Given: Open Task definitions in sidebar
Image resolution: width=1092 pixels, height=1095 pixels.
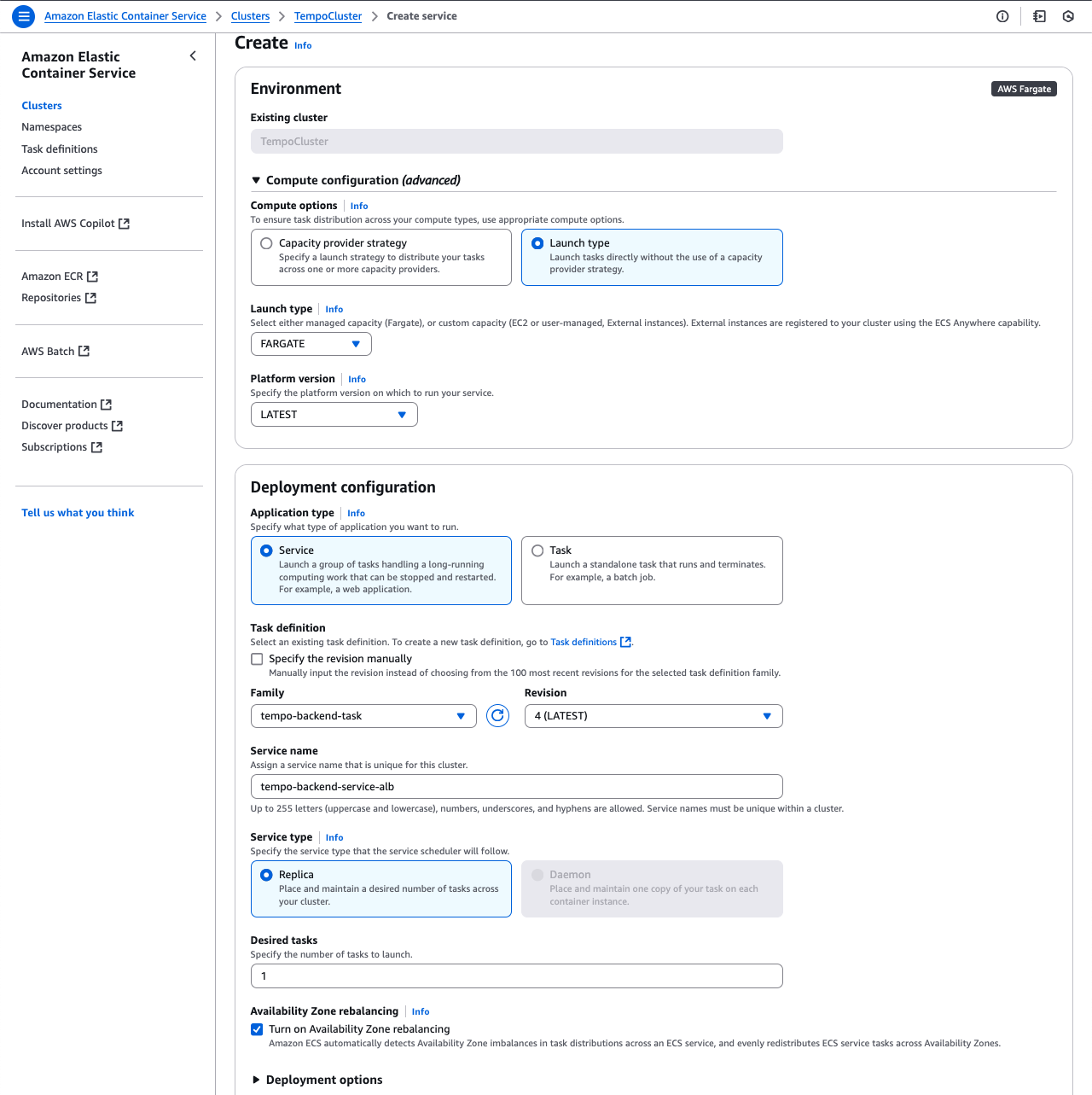Looking at the screenshot, I should coord(60,149).
